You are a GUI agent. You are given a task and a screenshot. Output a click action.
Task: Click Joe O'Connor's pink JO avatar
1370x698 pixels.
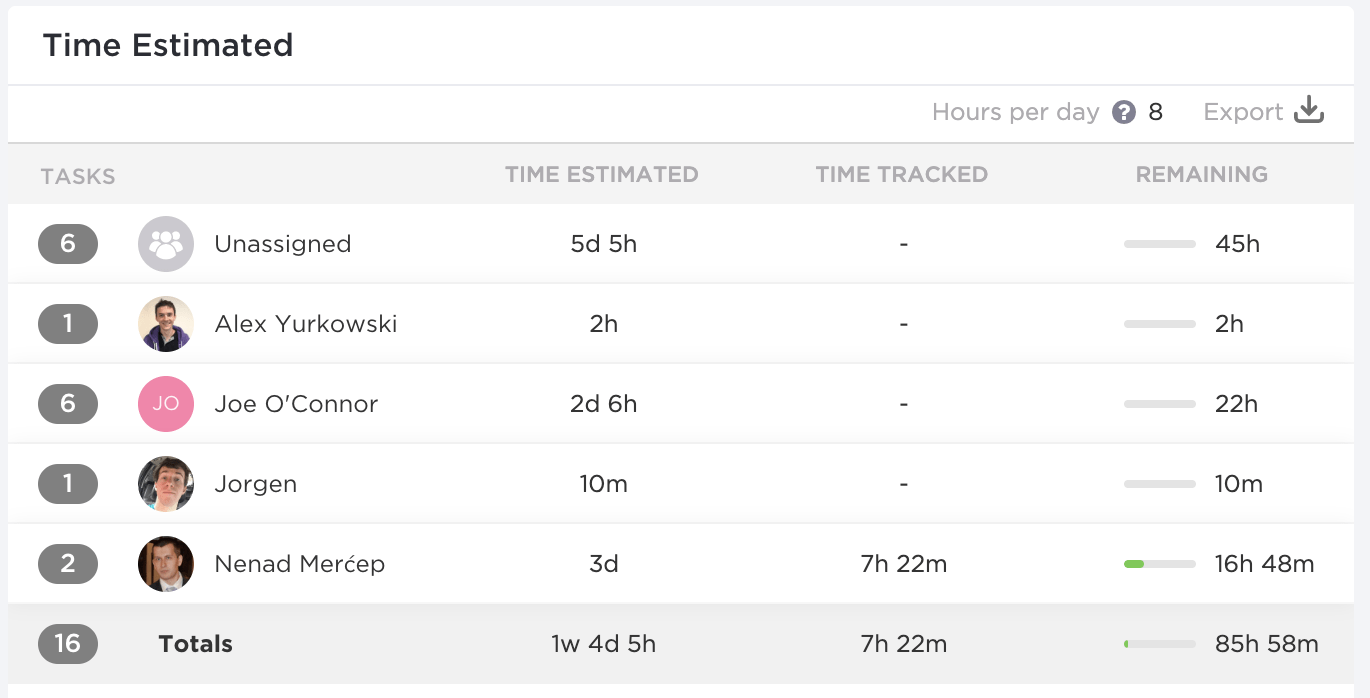[166, 404]
